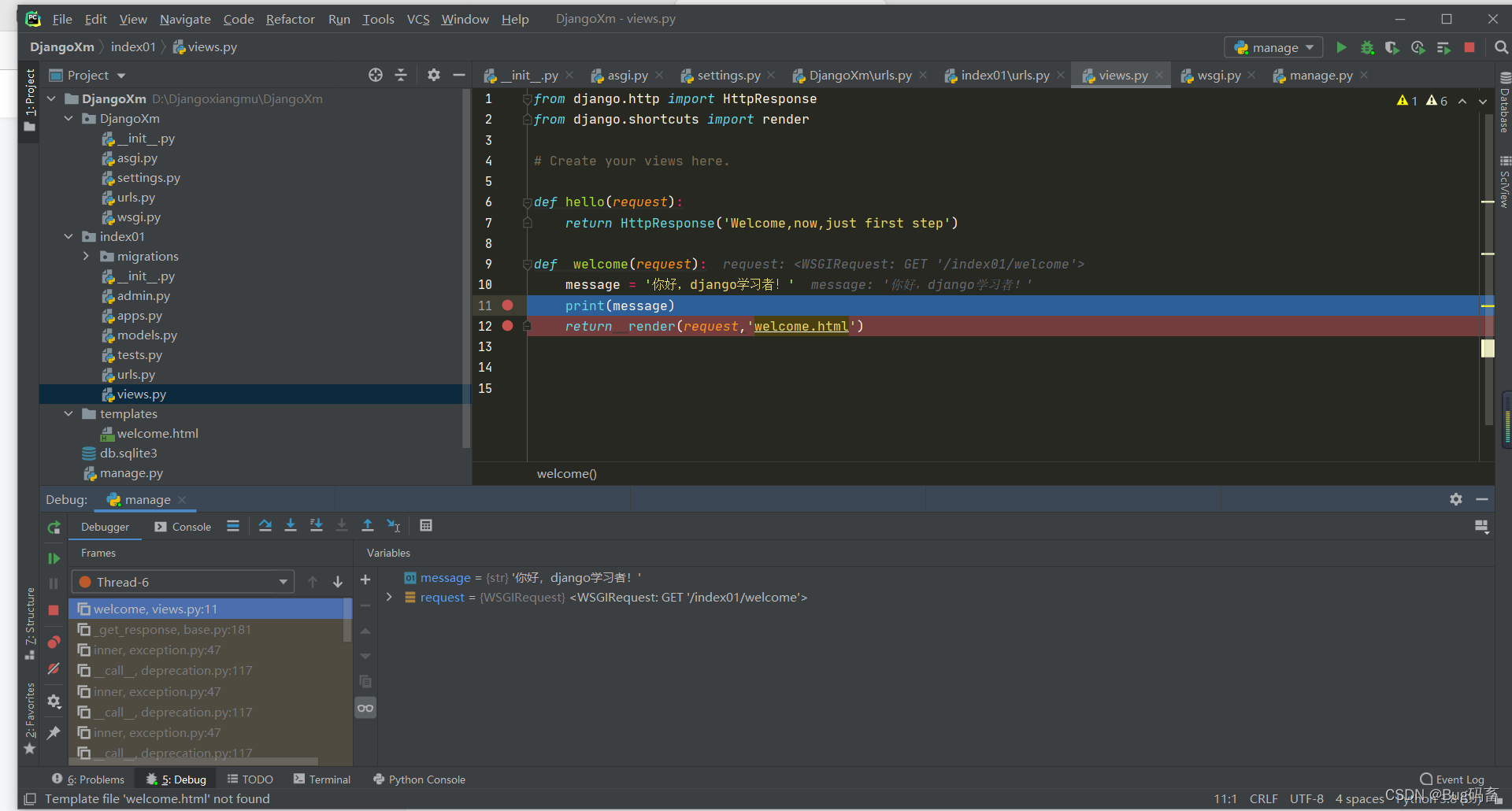Open the Problems tool window
This screenshot has width=1512, height=811.
click(88, 780)
